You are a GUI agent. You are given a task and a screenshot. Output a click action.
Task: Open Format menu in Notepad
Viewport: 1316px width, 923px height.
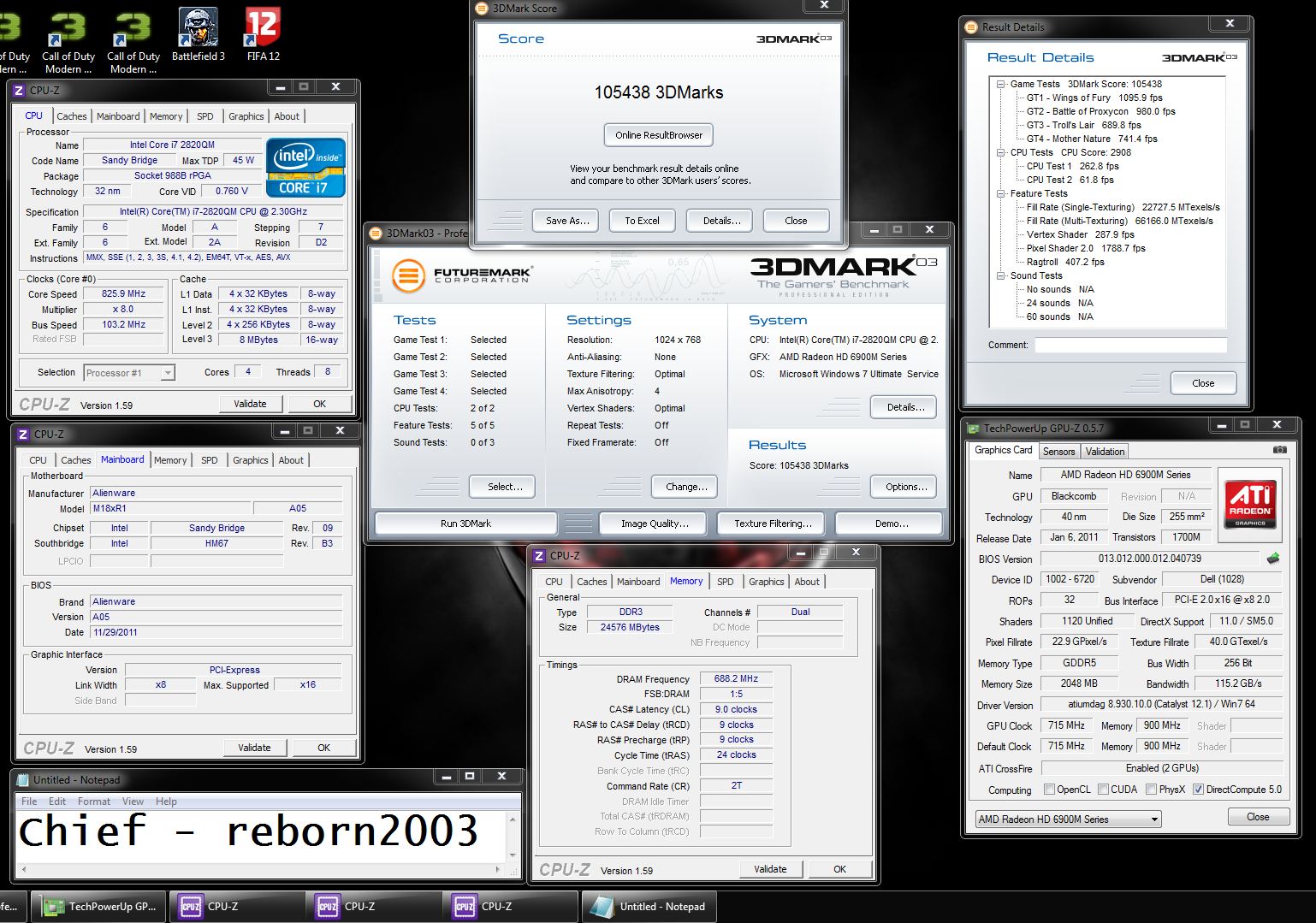pos(94,802)
